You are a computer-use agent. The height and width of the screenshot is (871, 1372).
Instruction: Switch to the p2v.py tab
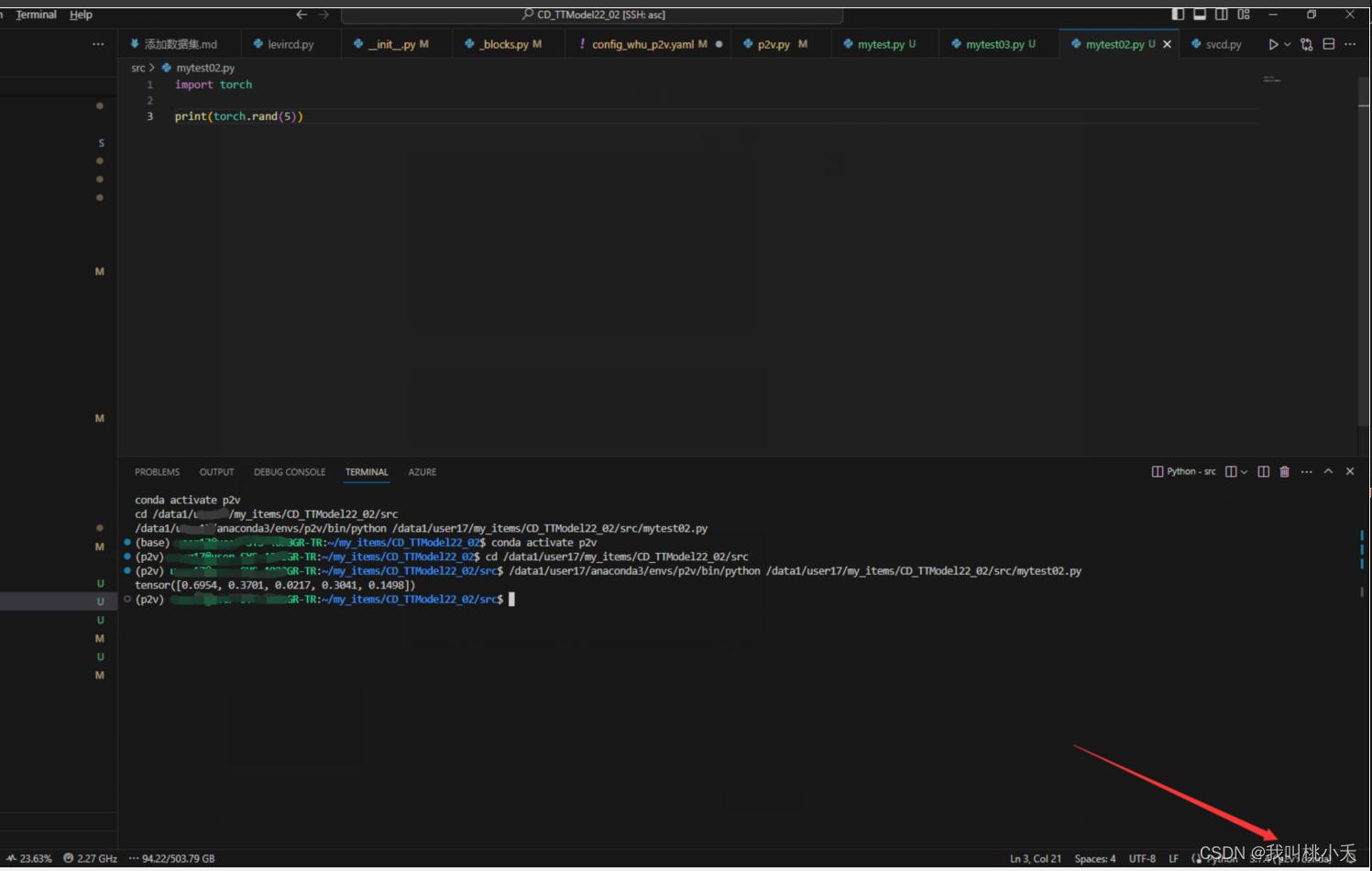[x=780, y=44]
